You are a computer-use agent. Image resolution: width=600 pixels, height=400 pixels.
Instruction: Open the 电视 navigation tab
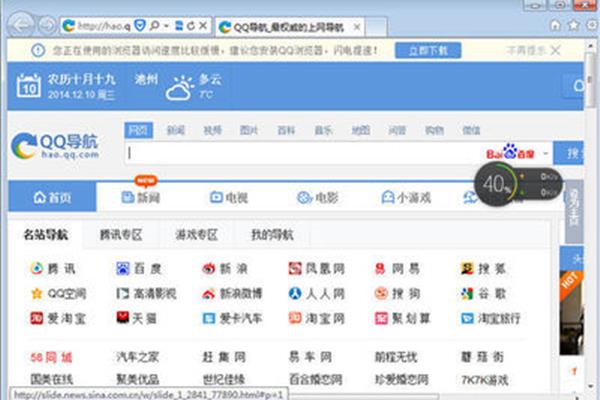(x=229, y=198)
